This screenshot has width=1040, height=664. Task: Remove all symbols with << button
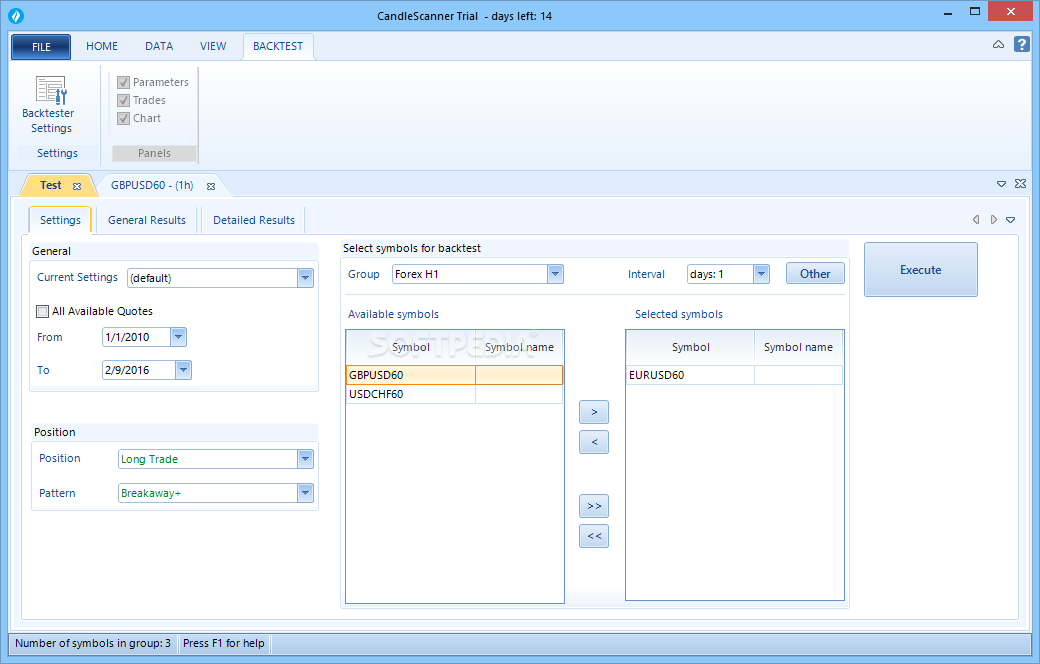(x=594, y=536)
